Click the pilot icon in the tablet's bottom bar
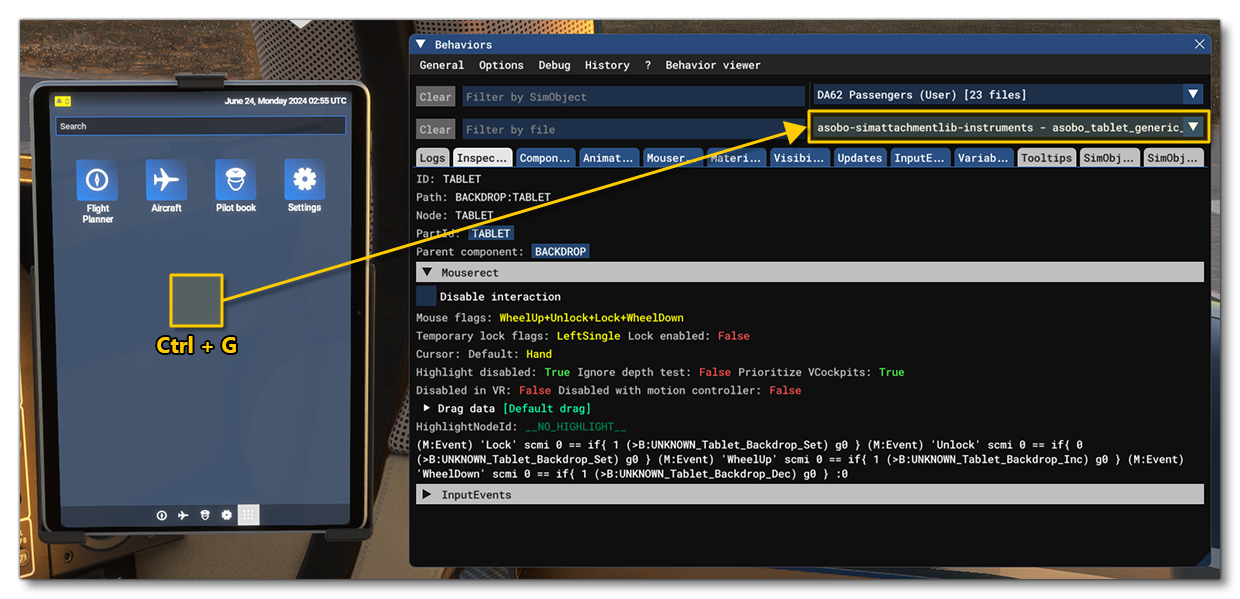This screenshot has width=1240, height=599. tap(204, 515)
